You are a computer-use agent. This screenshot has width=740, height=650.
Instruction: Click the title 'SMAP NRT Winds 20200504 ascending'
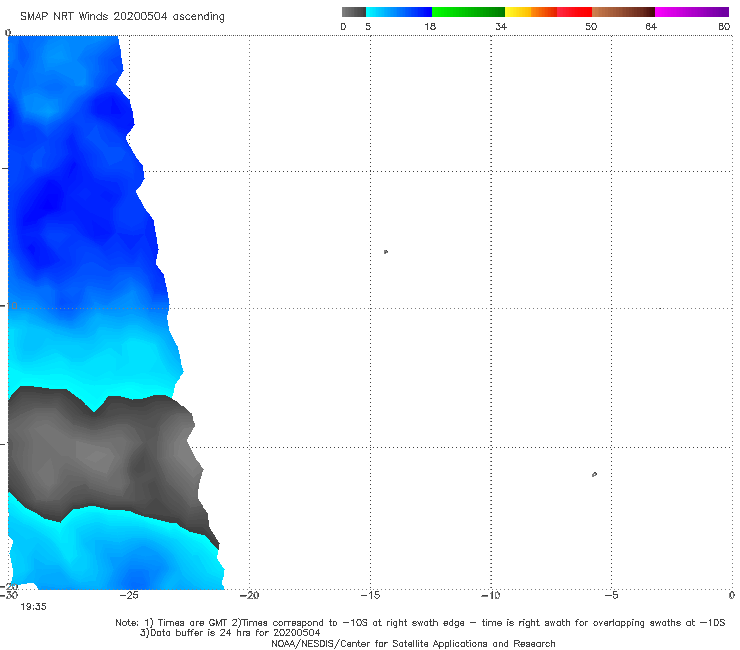122,17
